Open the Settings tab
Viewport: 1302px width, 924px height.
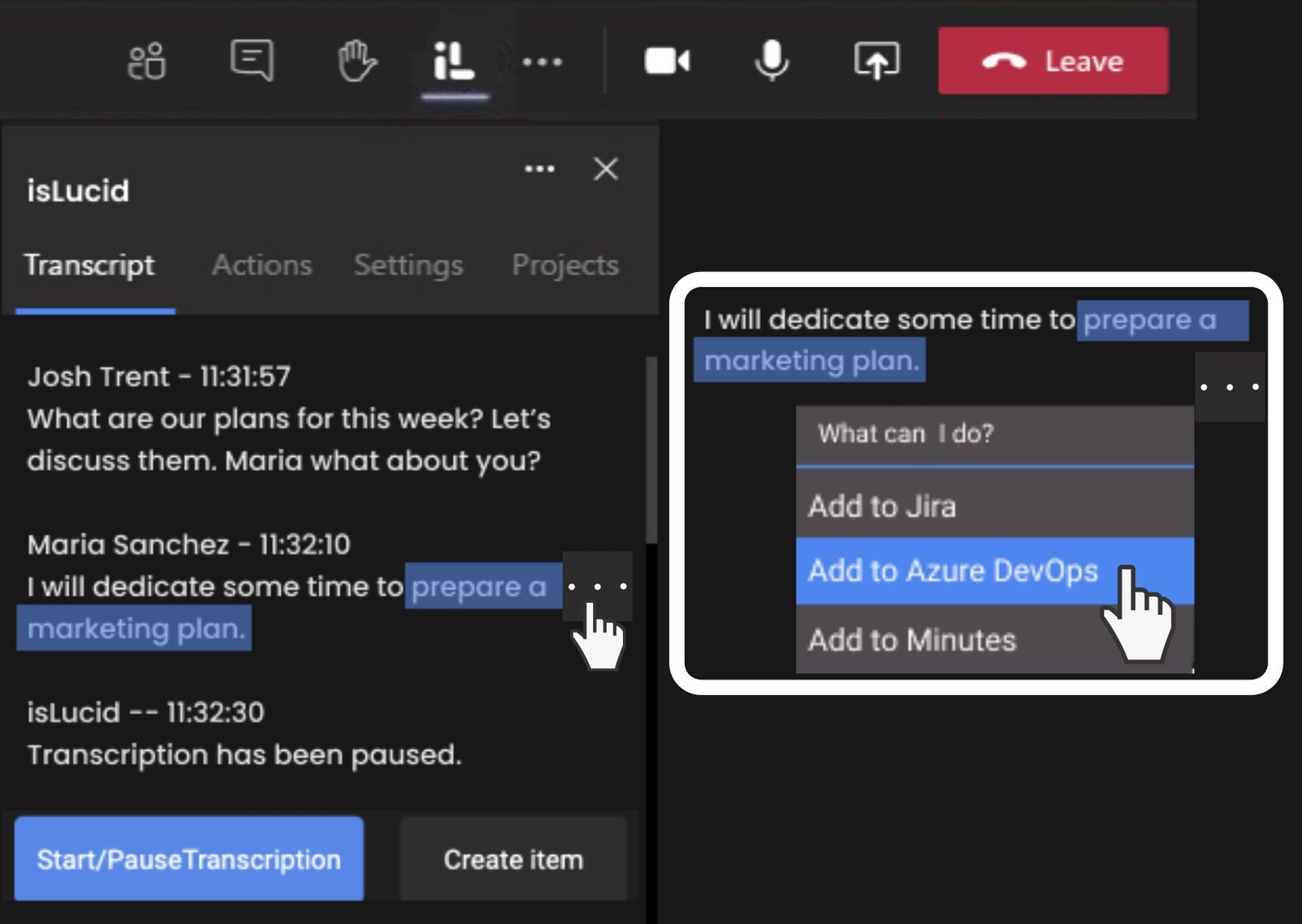(x=408, y=265)
